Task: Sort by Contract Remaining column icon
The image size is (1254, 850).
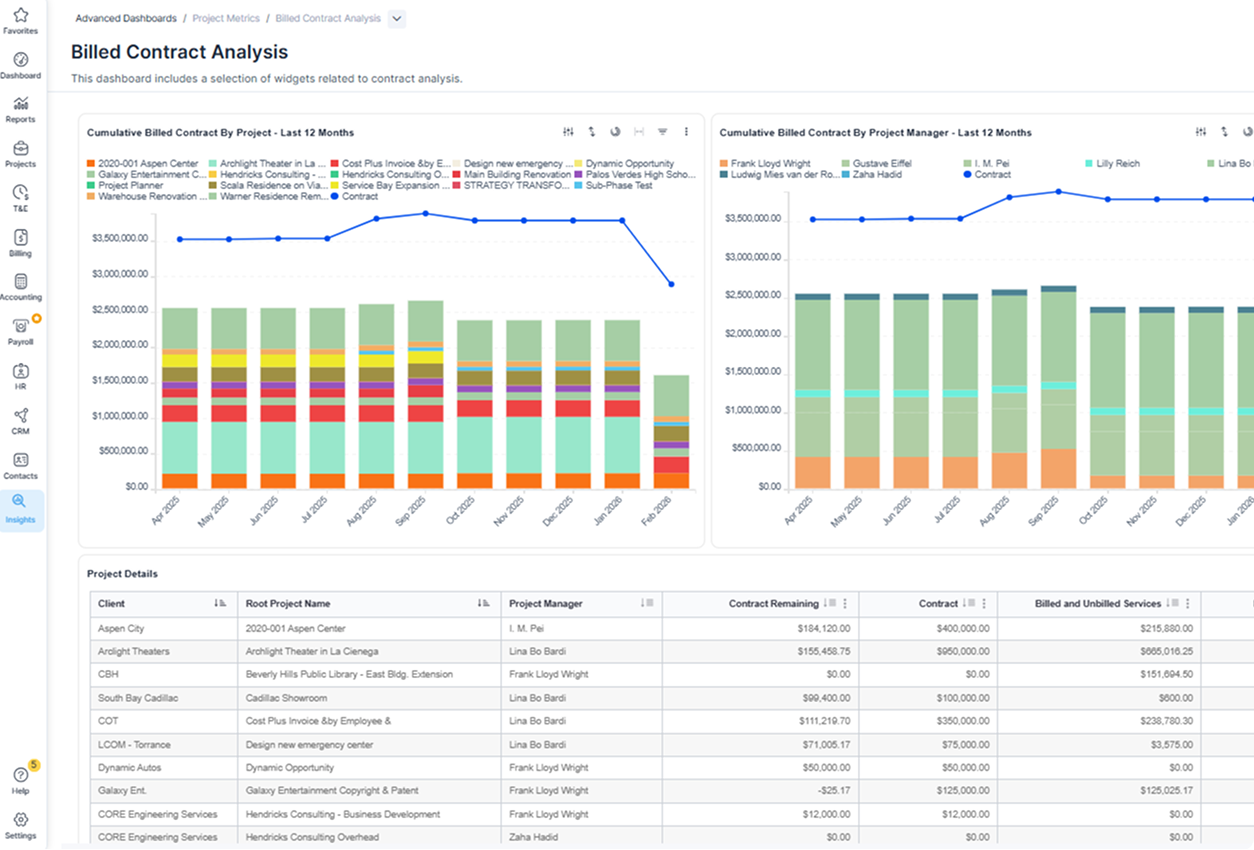Action: tap(829, 603)
